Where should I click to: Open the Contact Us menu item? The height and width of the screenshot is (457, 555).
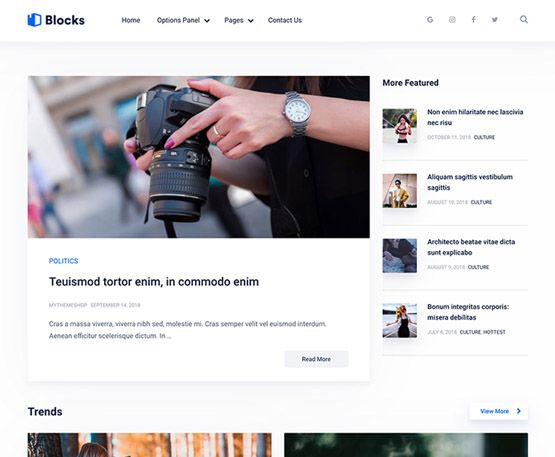click(x=285, y=20)
